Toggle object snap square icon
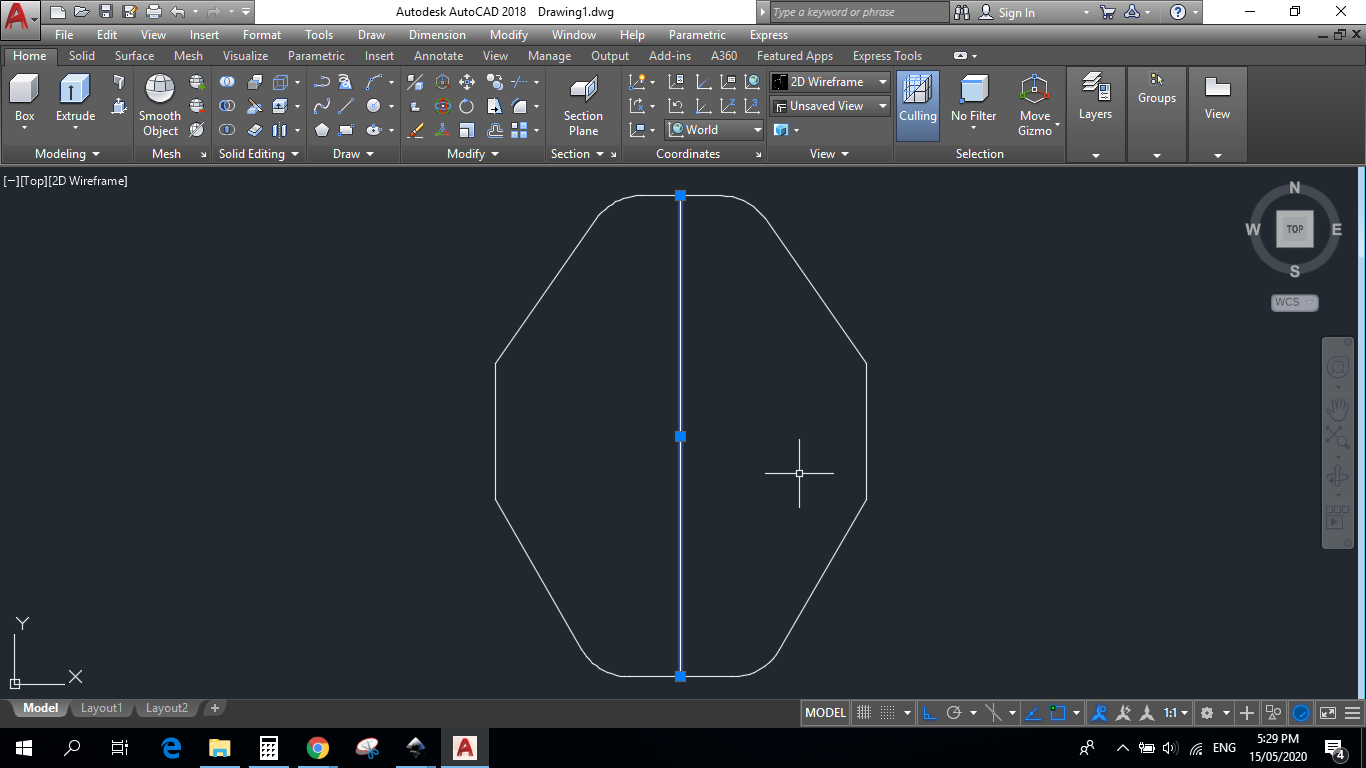1366x768 pixels. click(1058, 713)
